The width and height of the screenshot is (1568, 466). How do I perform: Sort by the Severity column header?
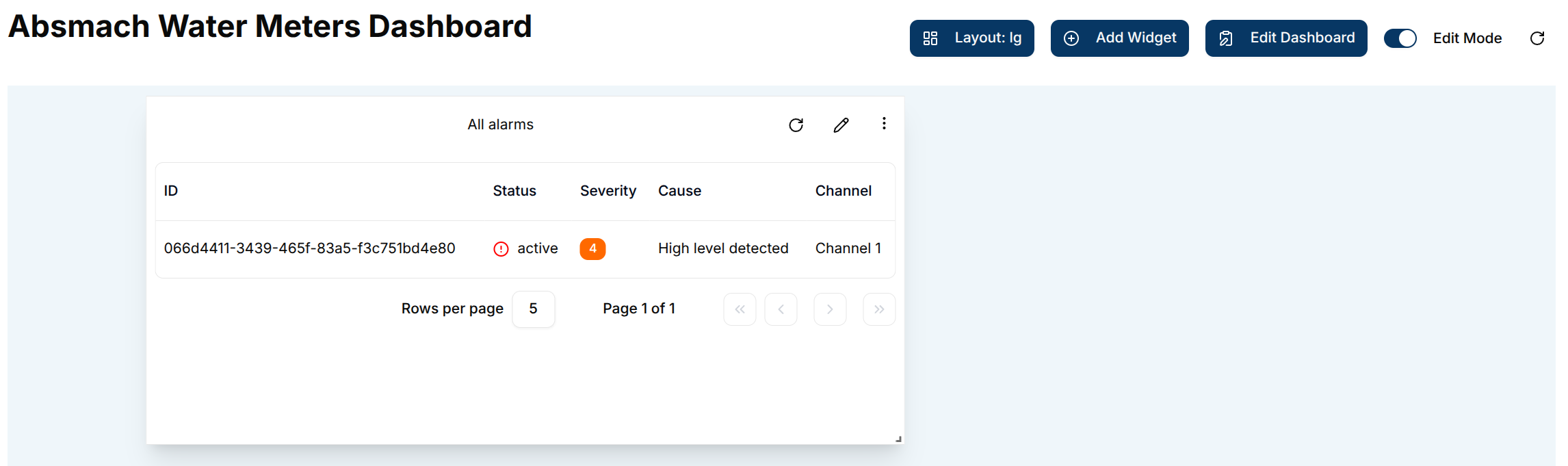pos(607,191)
